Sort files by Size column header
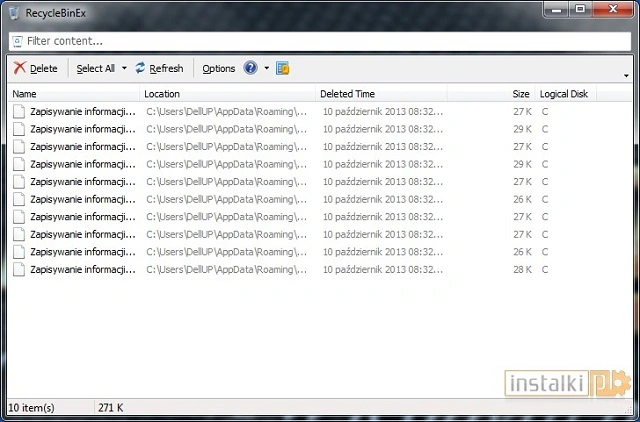The image size is (640, 422). tap(520, 93)
